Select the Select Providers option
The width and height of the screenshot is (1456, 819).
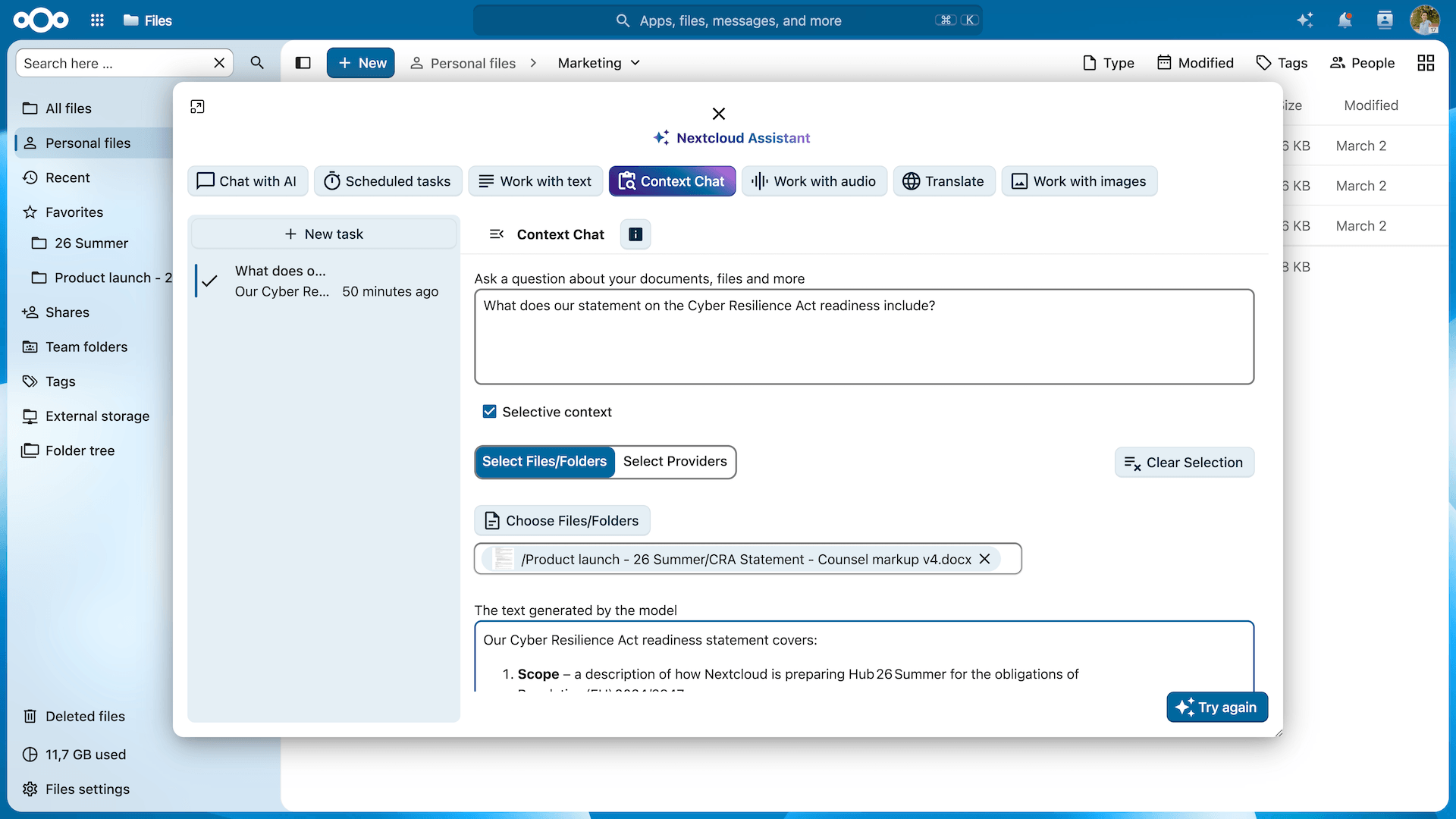click(675, 462)
